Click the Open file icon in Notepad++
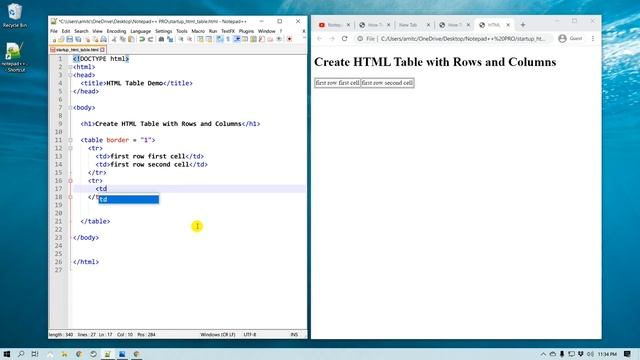Viewport: 640px width, 360px height. [x=61, y=39]
